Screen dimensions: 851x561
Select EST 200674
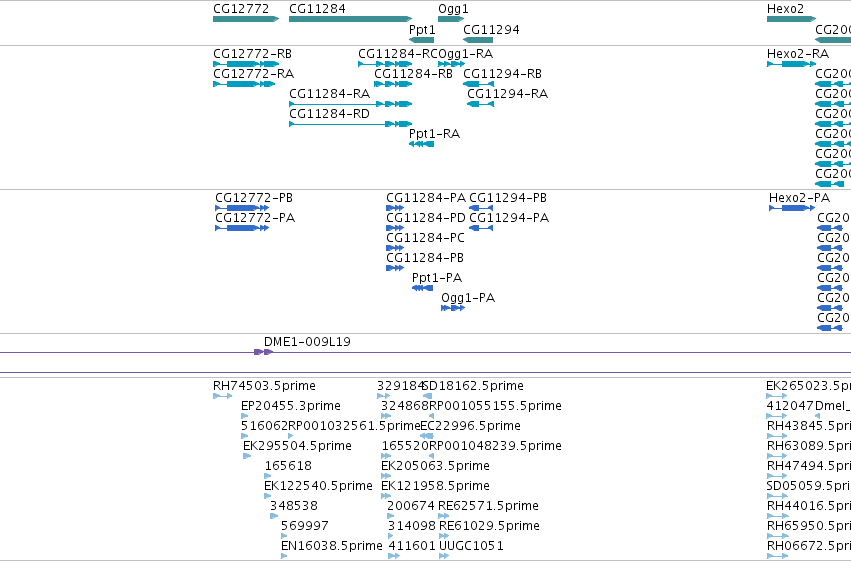(x=391, y=517)
